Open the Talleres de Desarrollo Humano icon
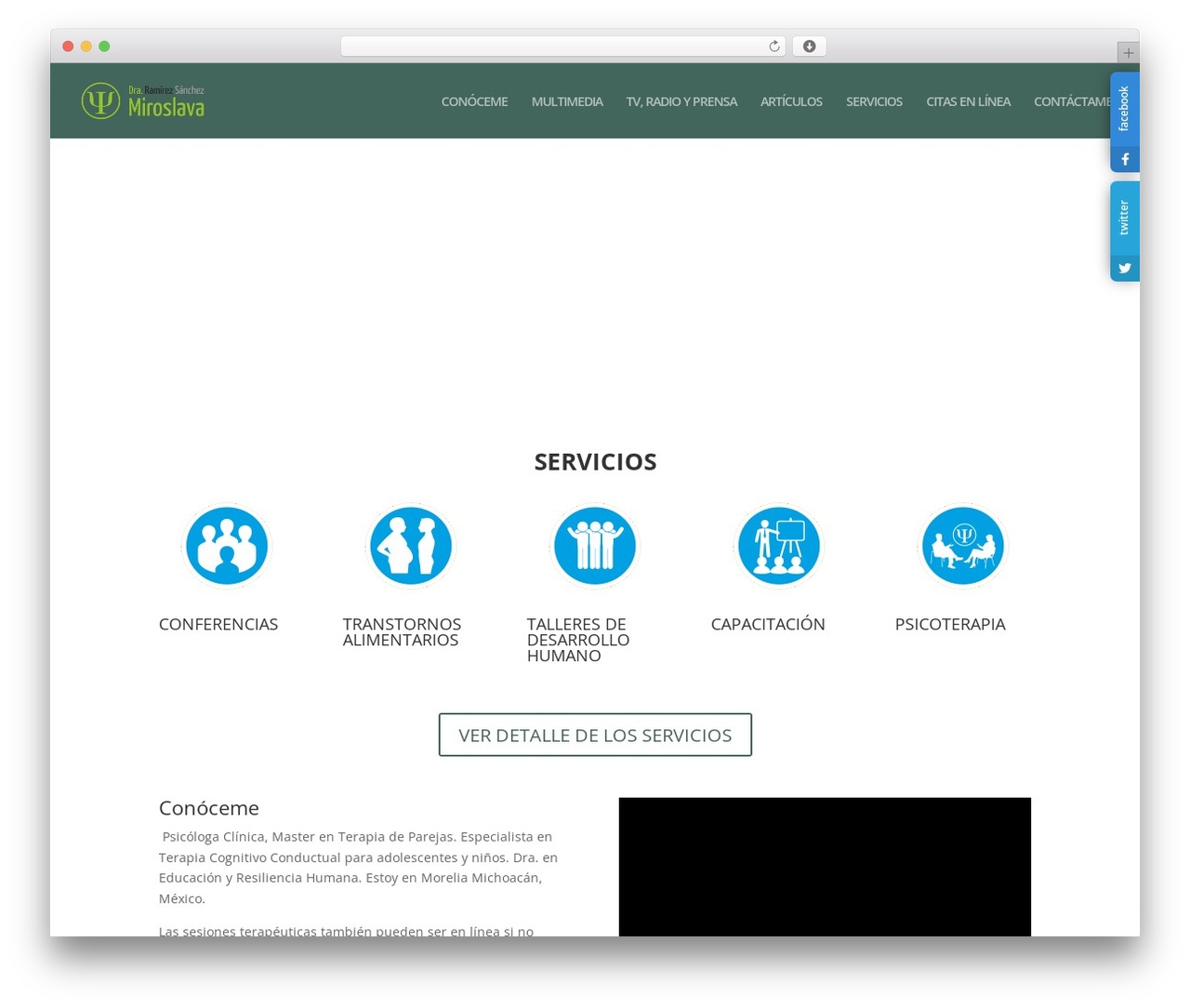 (595, 546)
